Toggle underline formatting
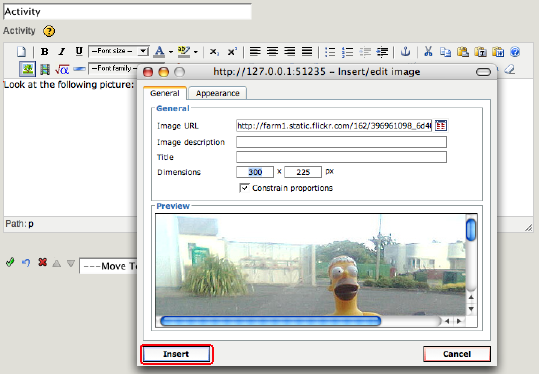The height and width of the screenshot is (374, 539). pos(79,52)
